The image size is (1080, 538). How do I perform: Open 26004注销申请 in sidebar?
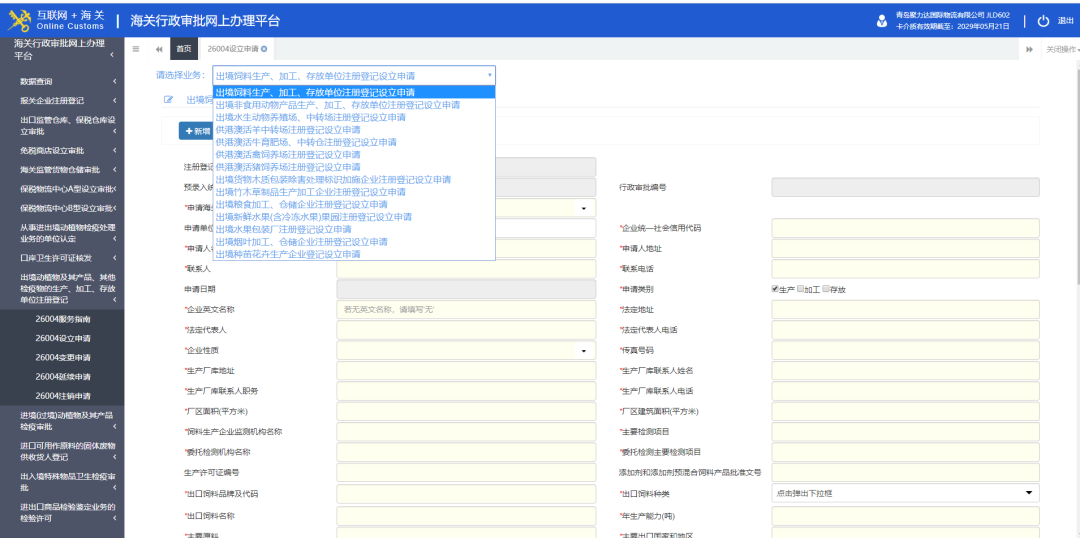click(x=63, y=396)
